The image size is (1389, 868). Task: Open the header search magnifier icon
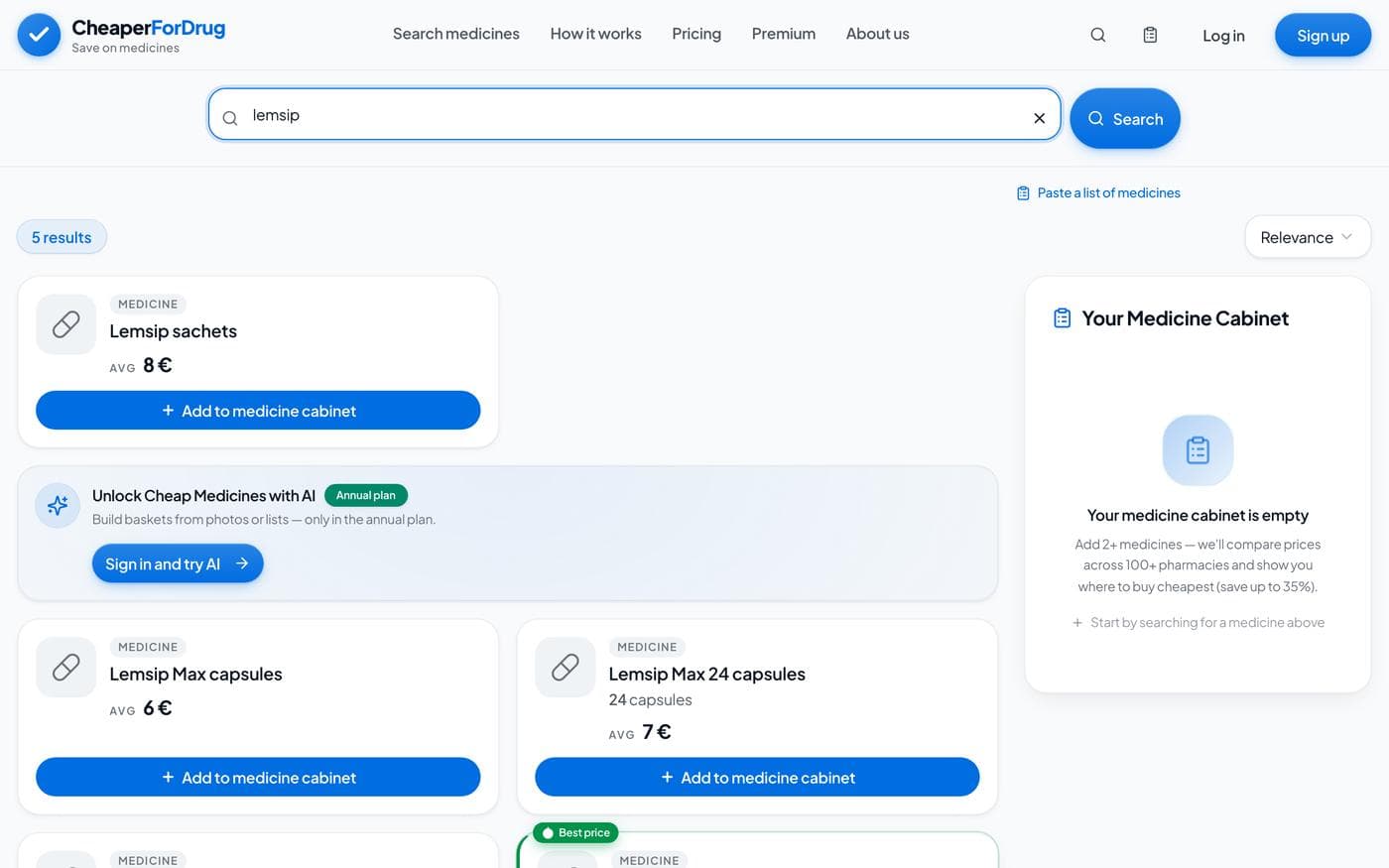(1097, 35)
